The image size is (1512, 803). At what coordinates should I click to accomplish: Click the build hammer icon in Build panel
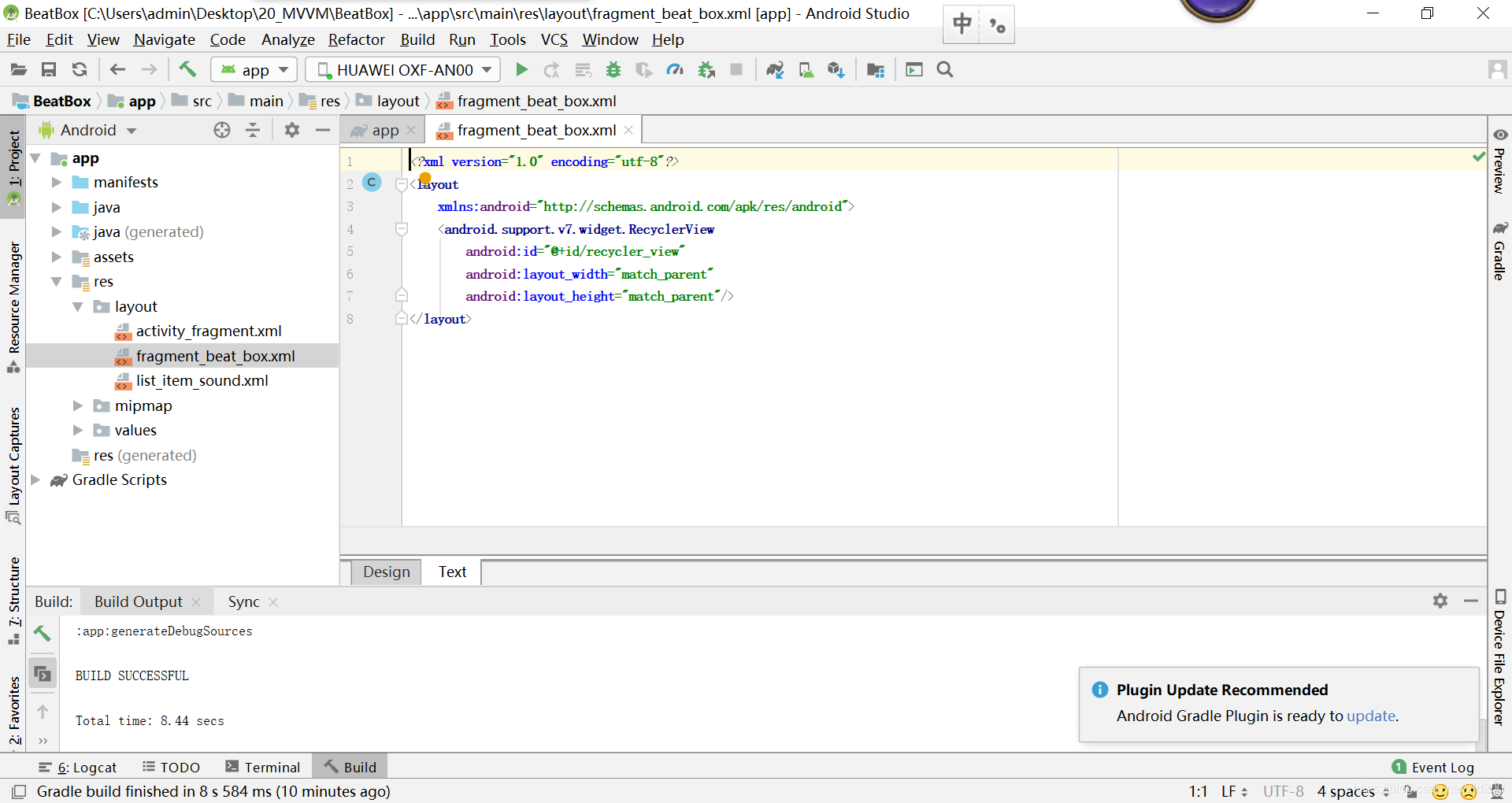point(43,633)
